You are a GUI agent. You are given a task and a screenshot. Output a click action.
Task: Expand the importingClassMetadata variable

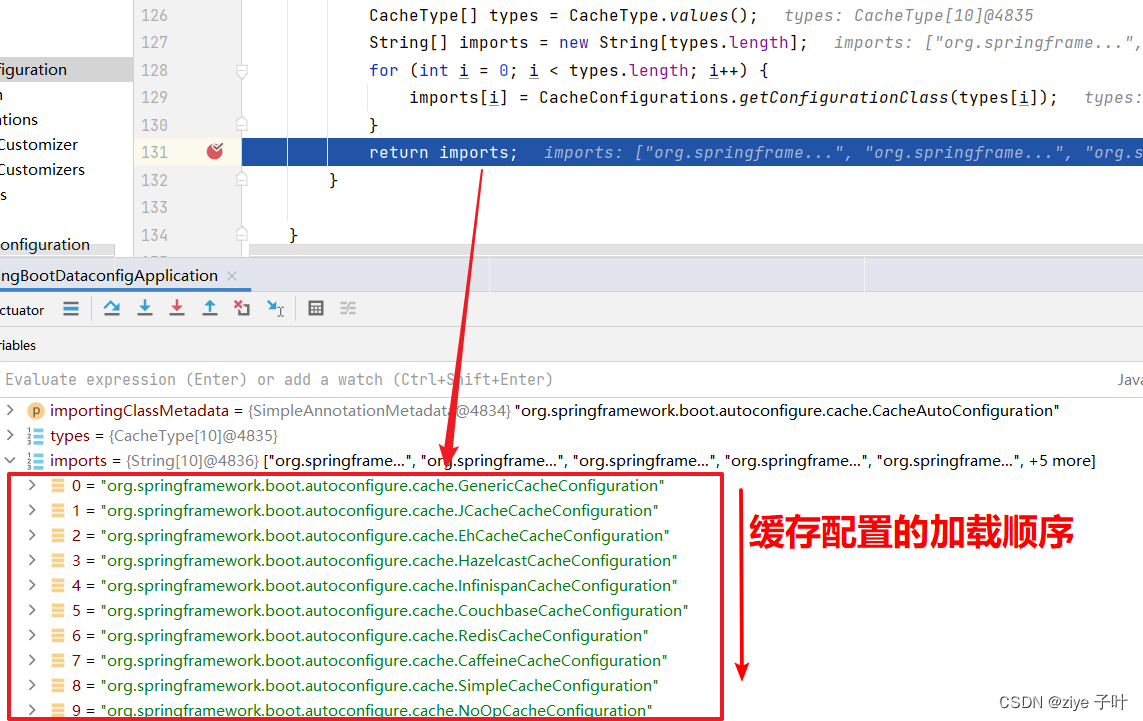(10, 410)
